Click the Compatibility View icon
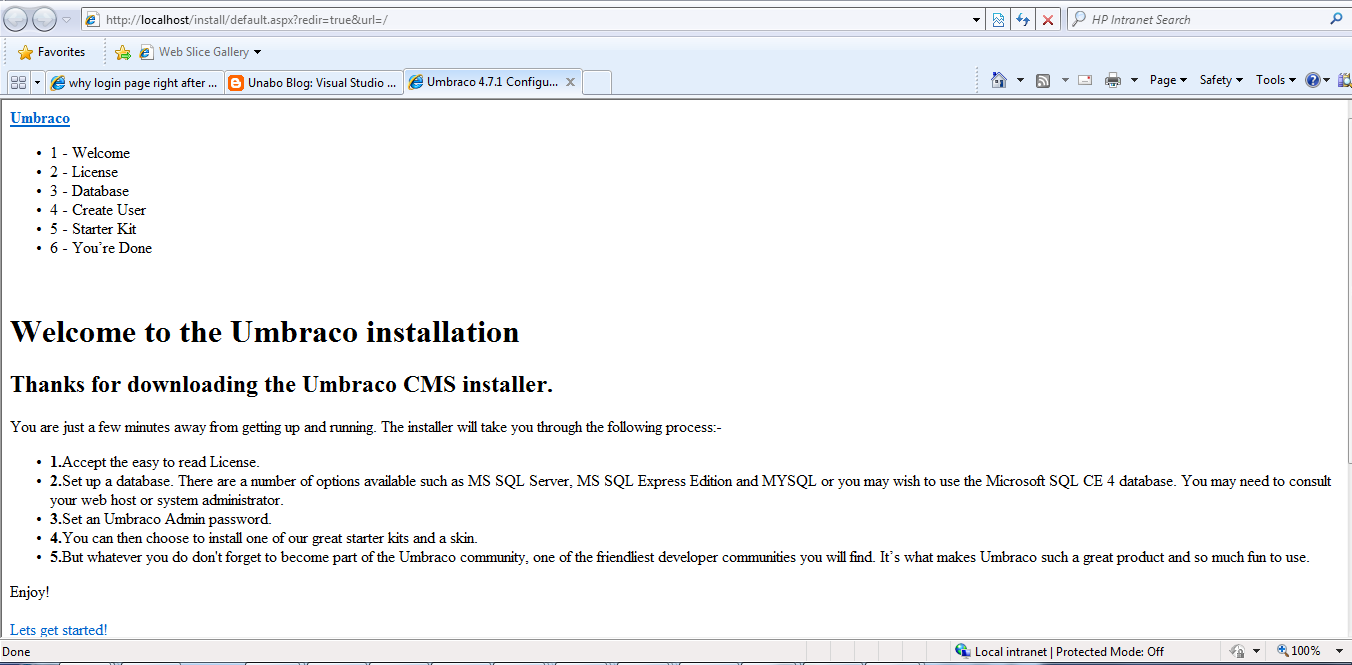This screenshot has width=1352, height=665. [998, 20]
